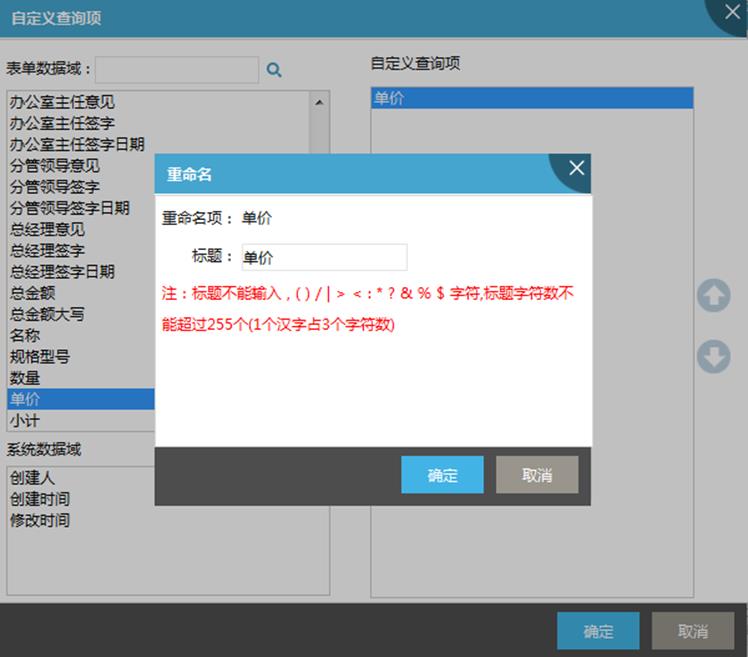Click the move up arrow icon
The width and height of the screenshot is (748, 657).
pyautogui.click(x=713, y=296)
